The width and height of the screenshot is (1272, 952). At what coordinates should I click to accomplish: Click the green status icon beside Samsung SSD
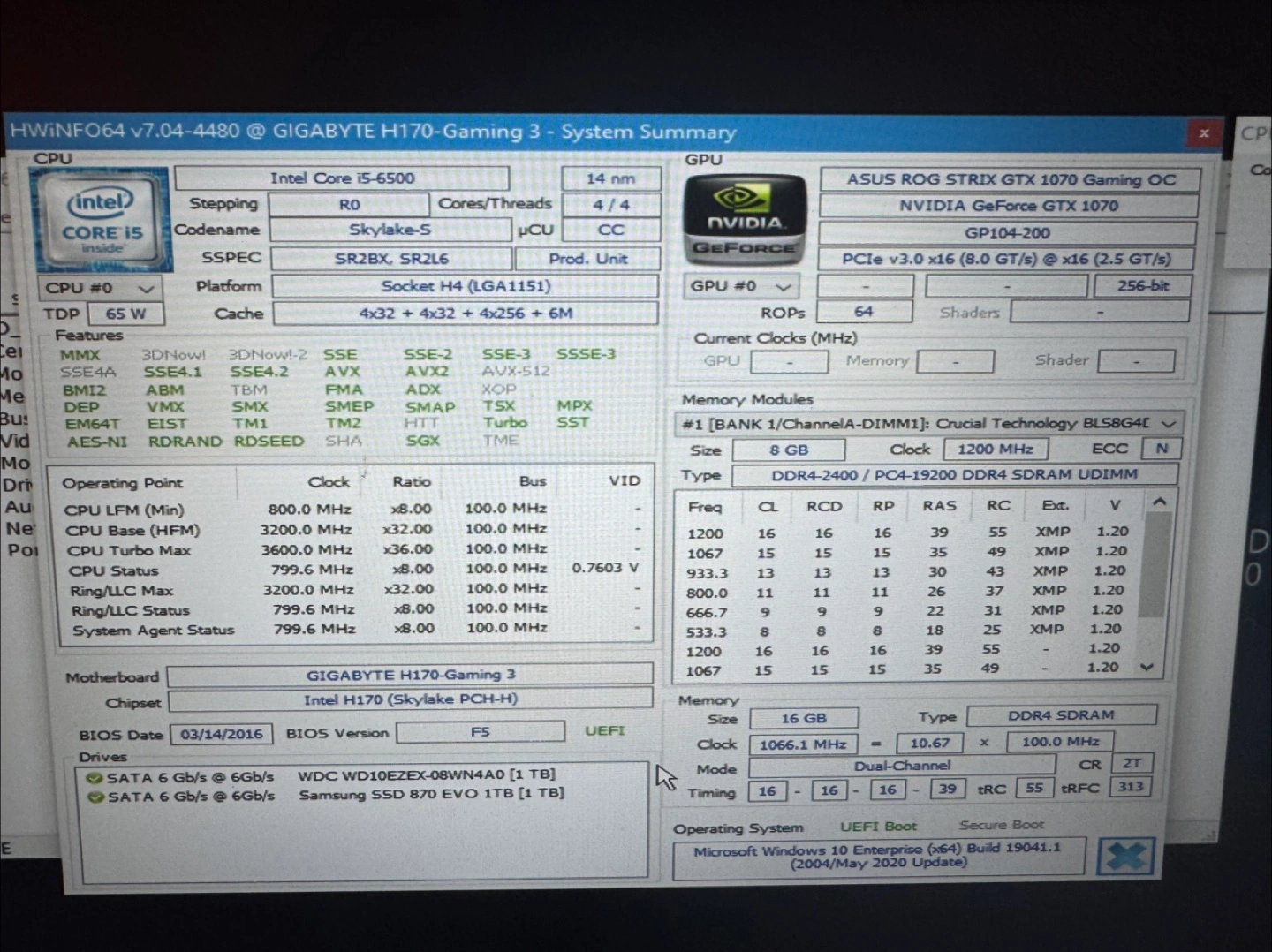[x=95, y=797]
